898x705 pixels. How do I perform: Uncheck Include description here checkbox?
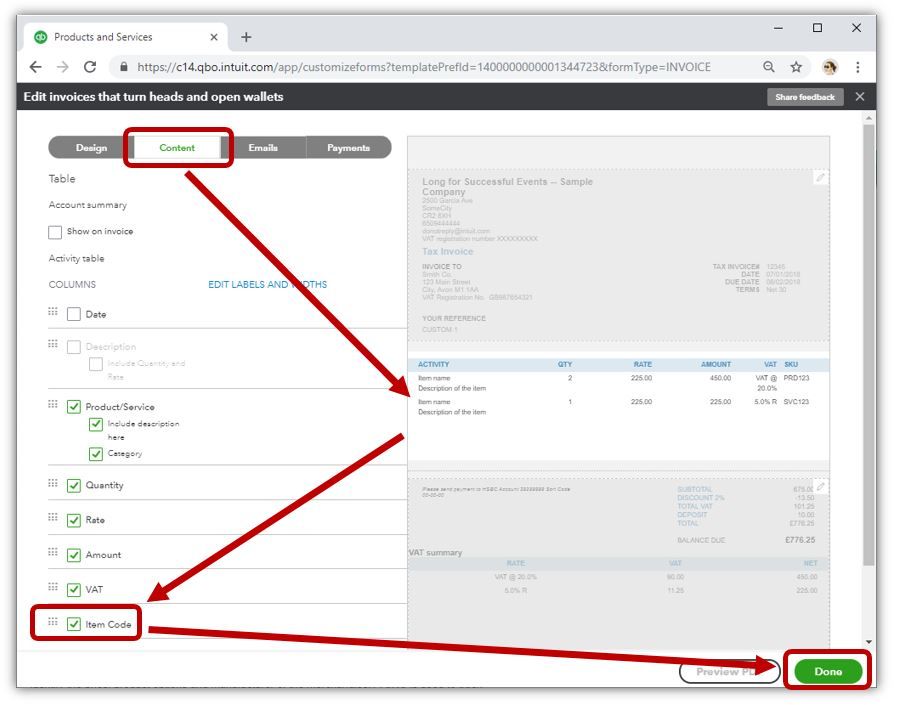point(96,424)
